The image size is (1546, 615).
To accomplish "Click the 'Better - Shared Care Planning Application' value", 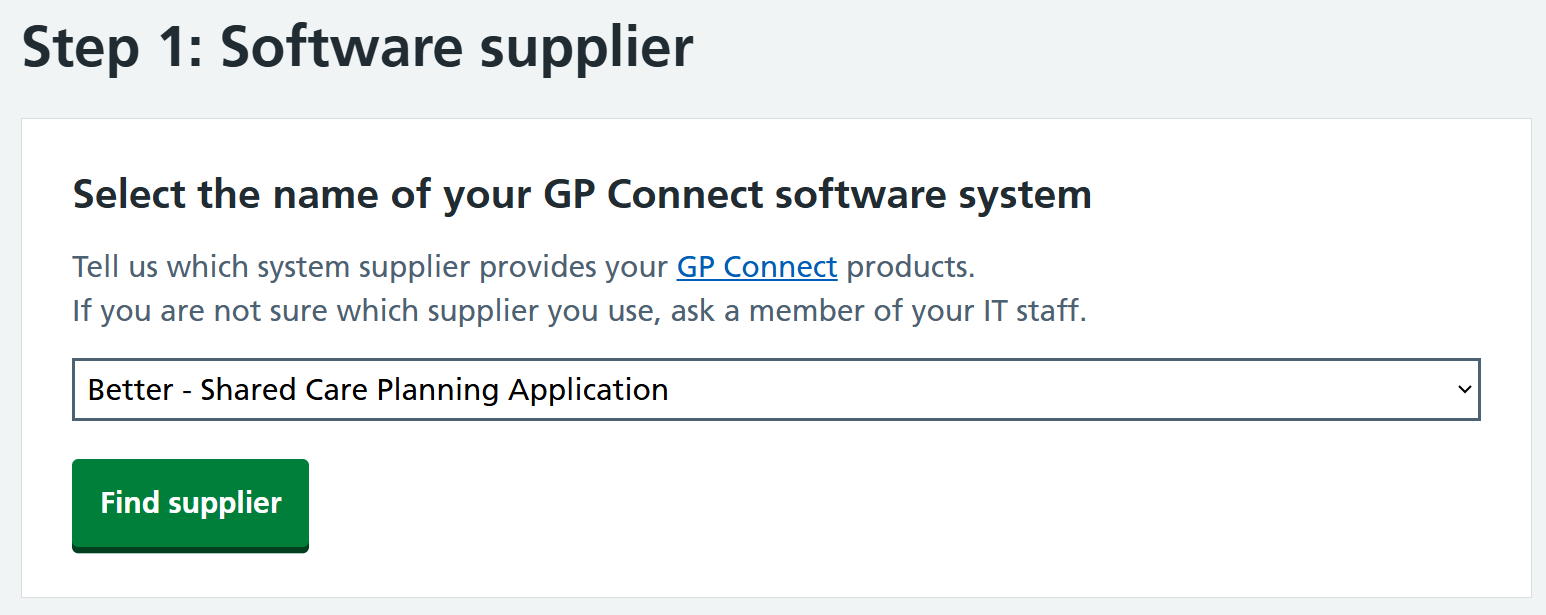I will (378, 389).
